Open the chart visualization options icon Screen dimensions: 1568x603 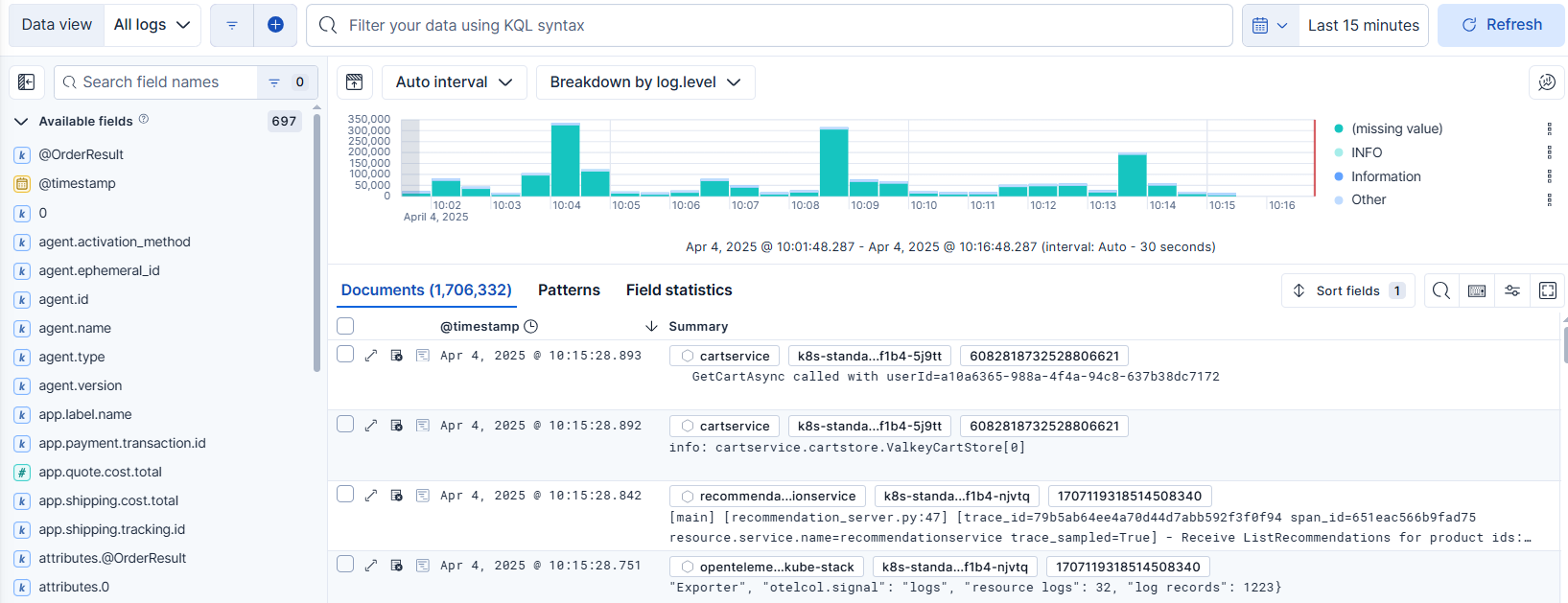1547,82
